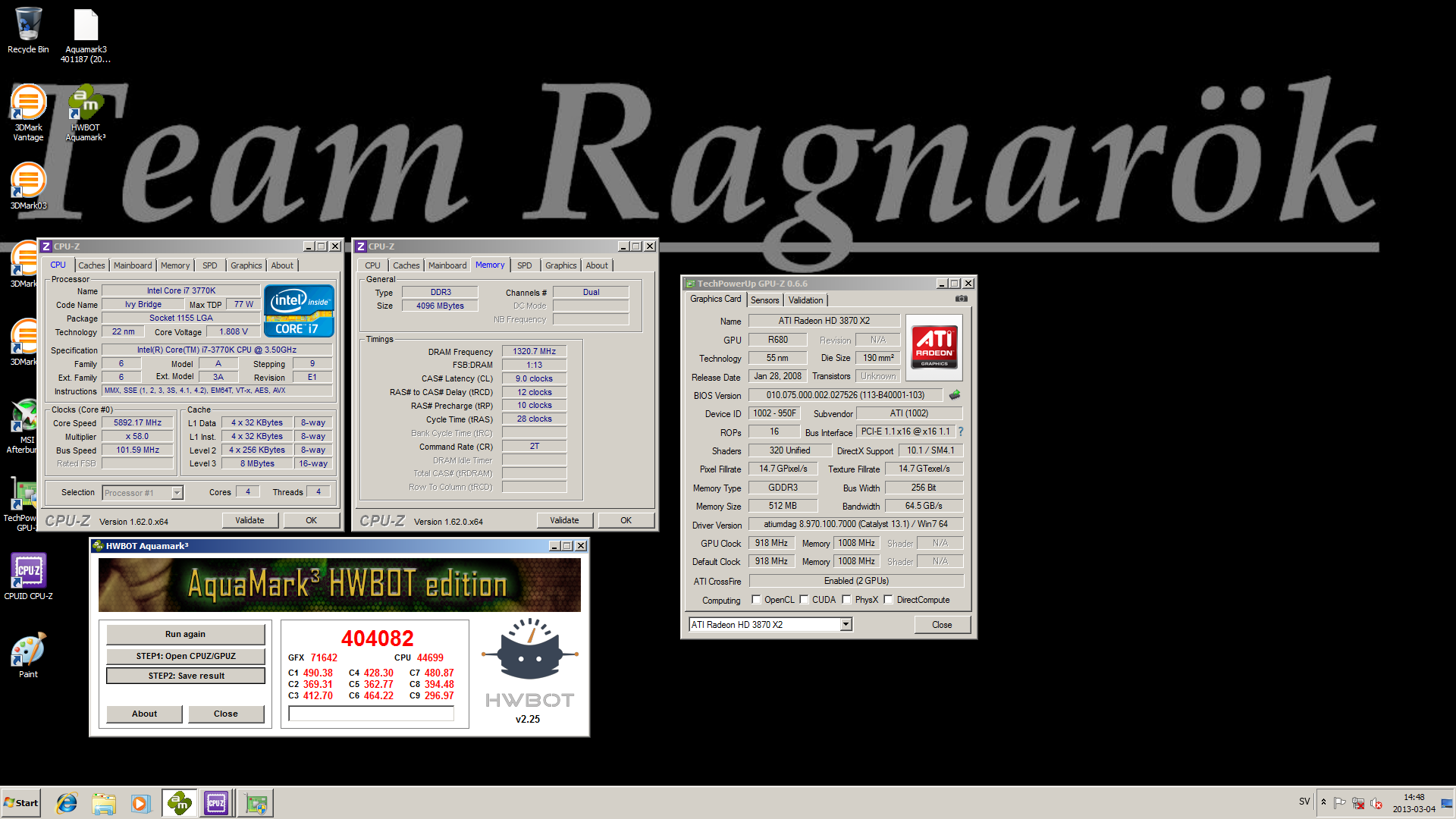
Task: Click the Close button in GPU-Z
Action: [x=942, y=625]
